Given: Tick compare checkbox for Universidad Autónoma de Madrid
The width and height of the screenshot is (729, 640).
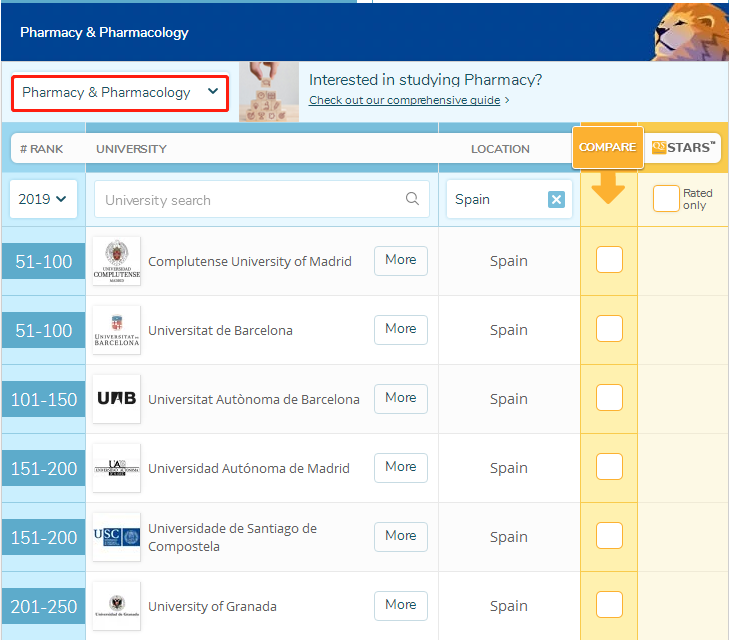Looking at the screenshot, I should [609, 466].
